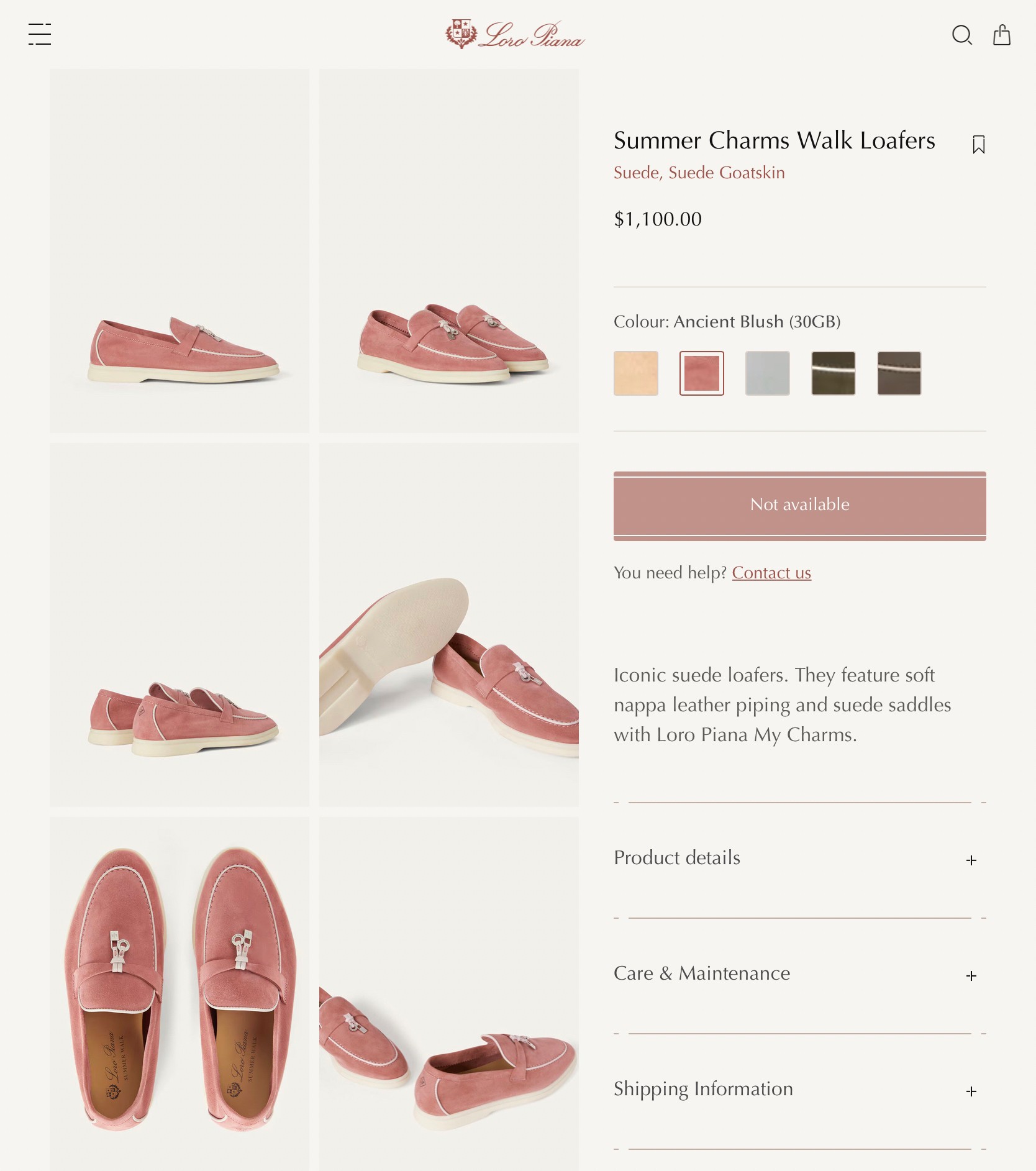
Task: Open the Suede, Suede Goatskin material link
Action: click(699, 173)
